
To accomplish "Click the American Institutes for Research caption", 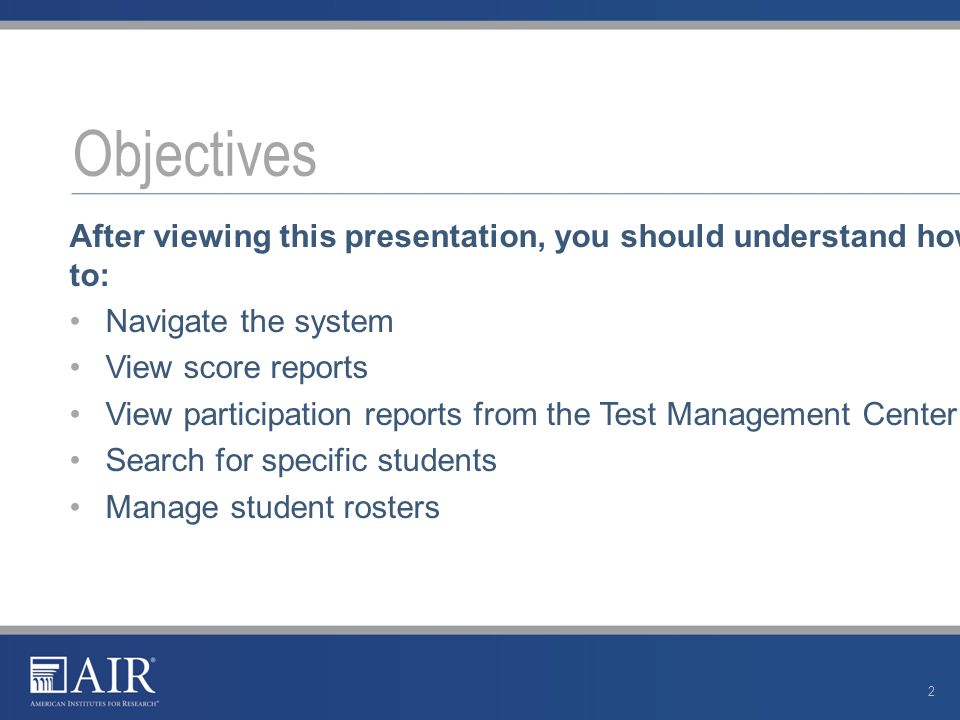I will [x=94, y=703].
